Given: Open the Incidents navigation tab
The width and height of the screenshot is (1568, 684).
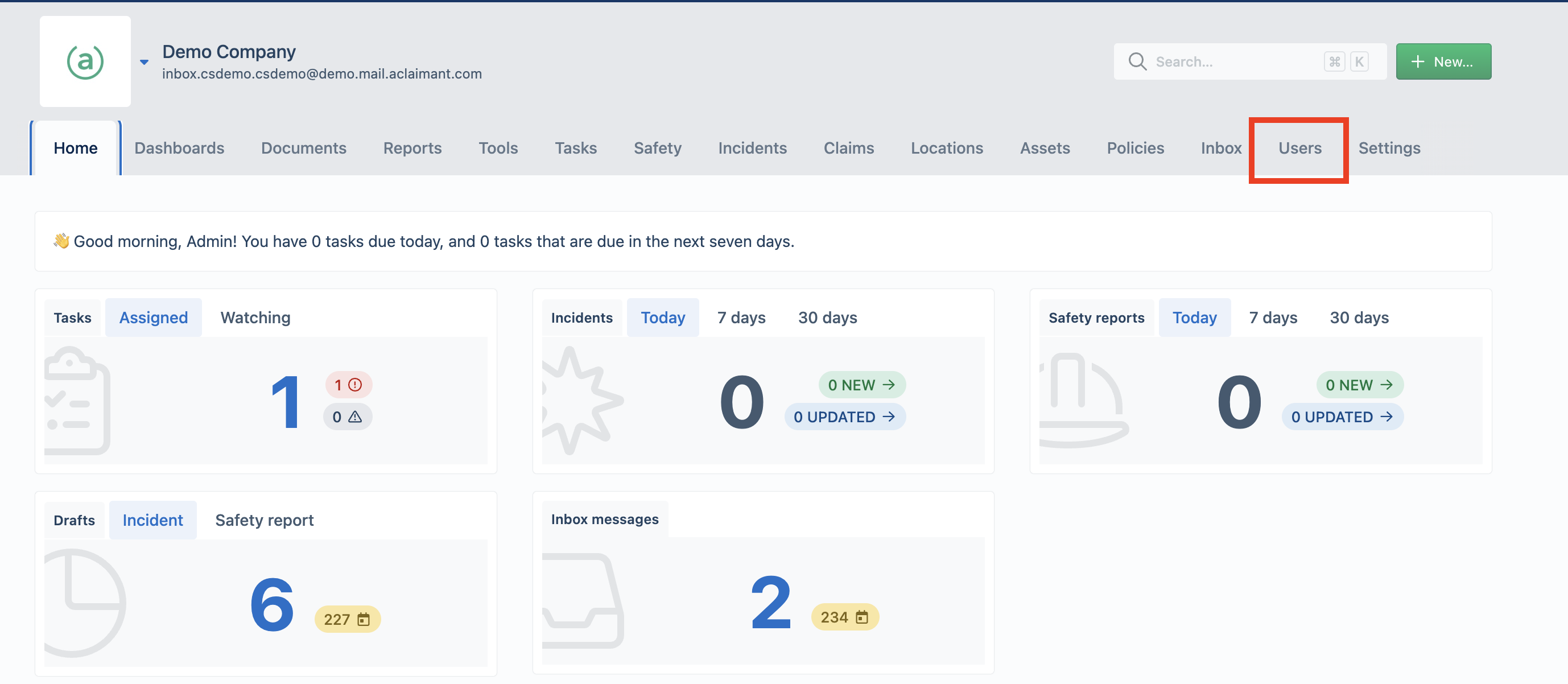Looking at the screenshot, I should click(752, 148).
